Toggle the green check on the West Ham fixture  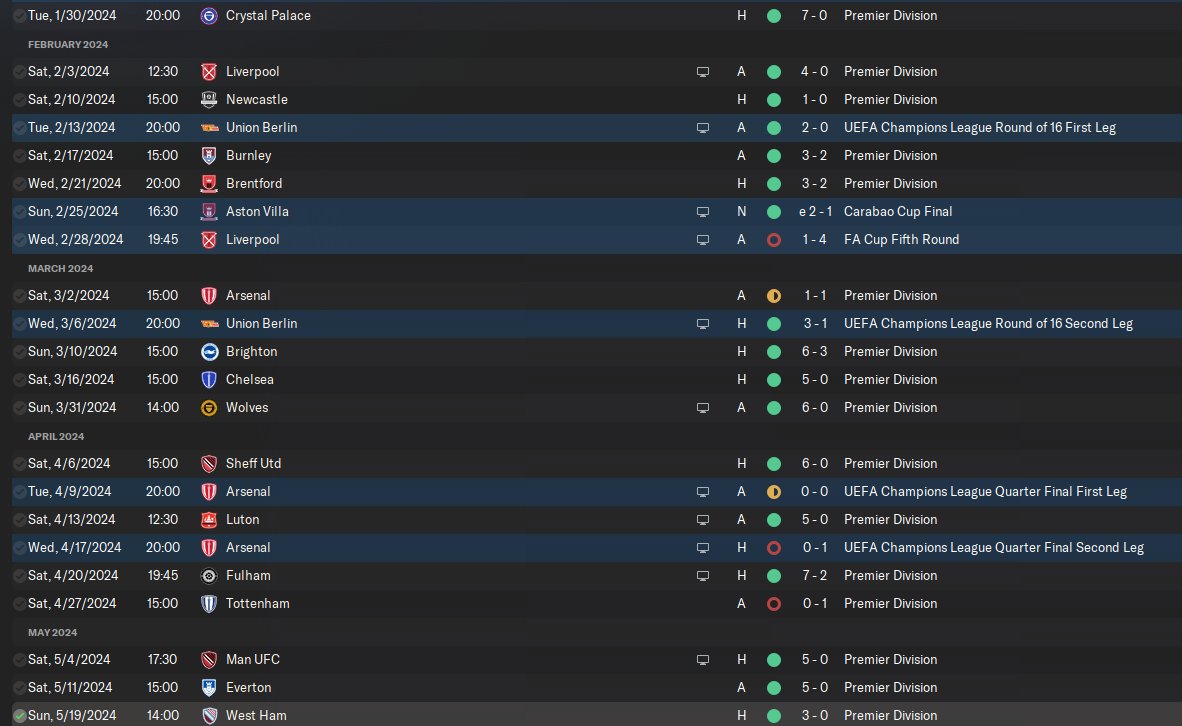pos(20,716)
